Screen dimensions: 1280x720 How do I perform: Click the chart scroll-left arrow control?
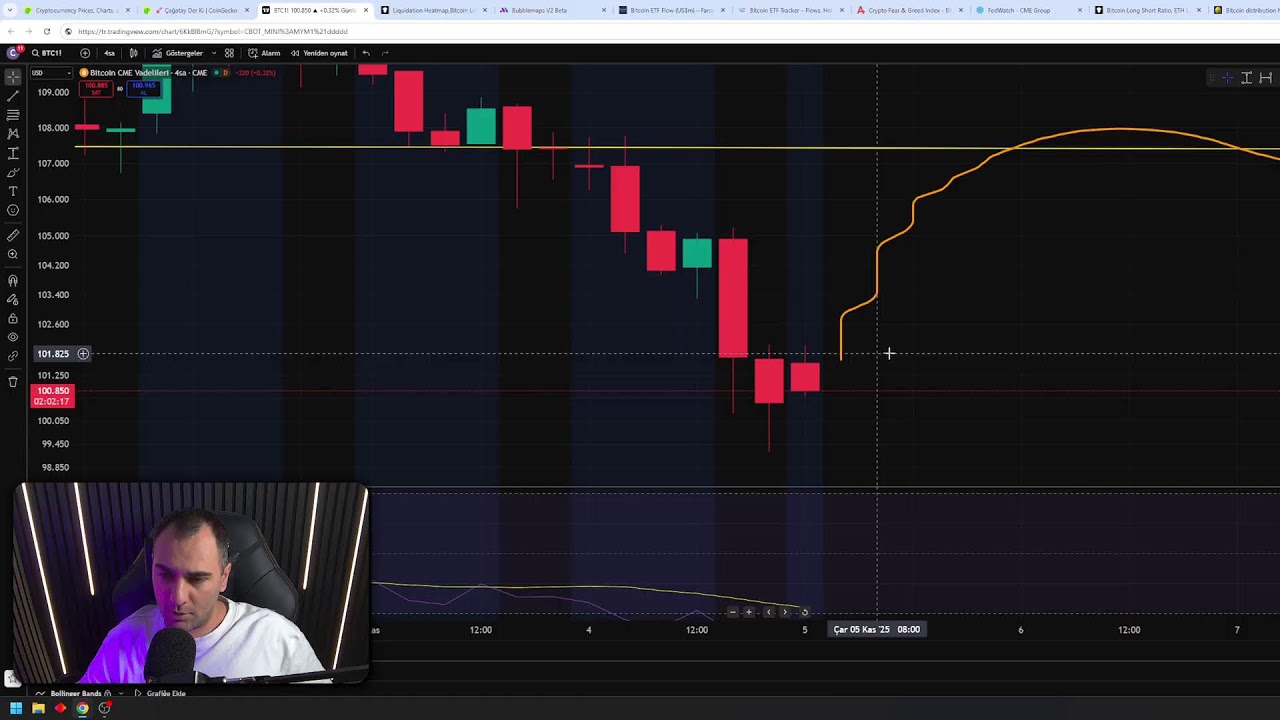(768, 612)
